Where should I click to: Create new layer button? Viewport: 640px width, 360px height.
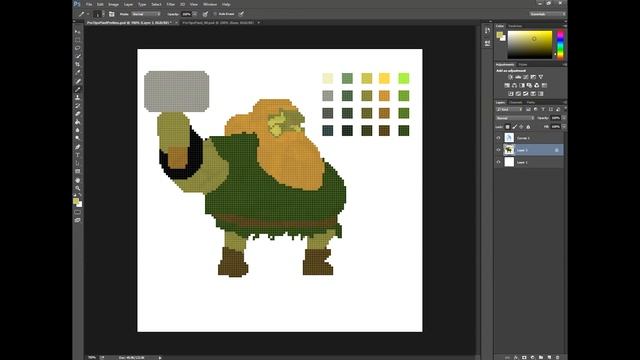pyautogui.click(x=549, y=357)
